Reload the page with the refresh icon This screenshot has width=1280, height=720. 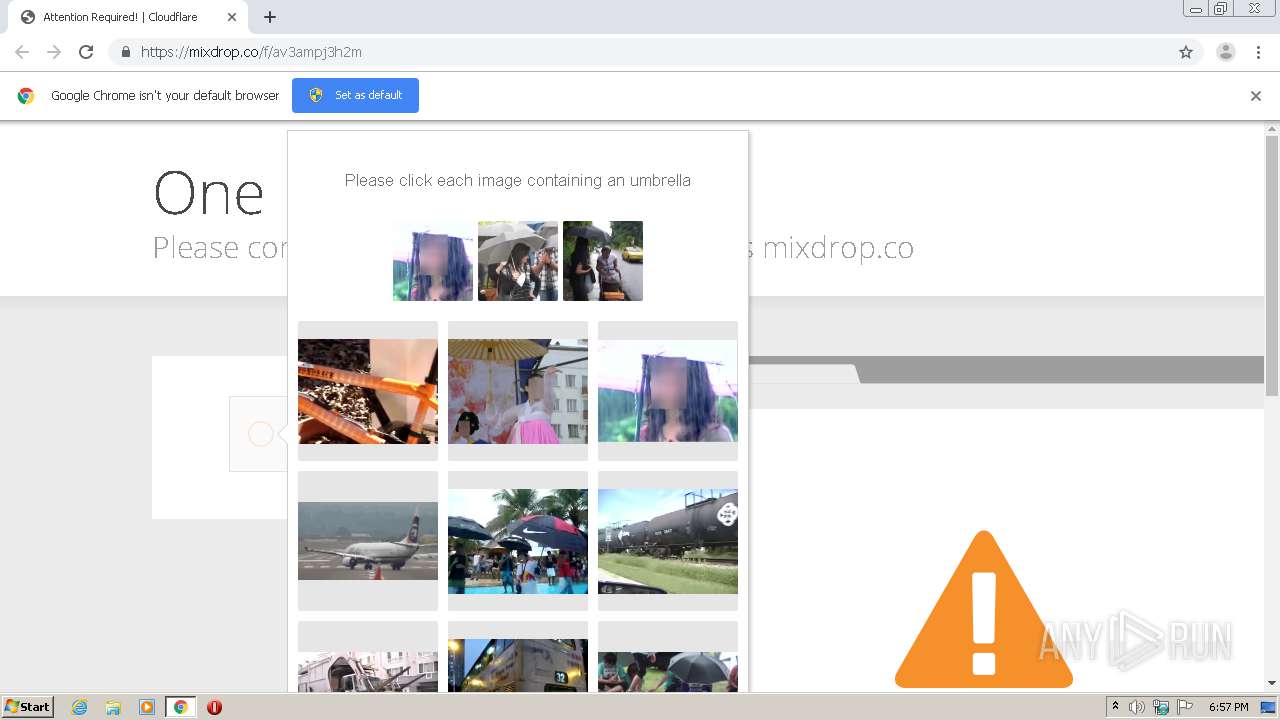pyautogui.click(x=86, y=52)
